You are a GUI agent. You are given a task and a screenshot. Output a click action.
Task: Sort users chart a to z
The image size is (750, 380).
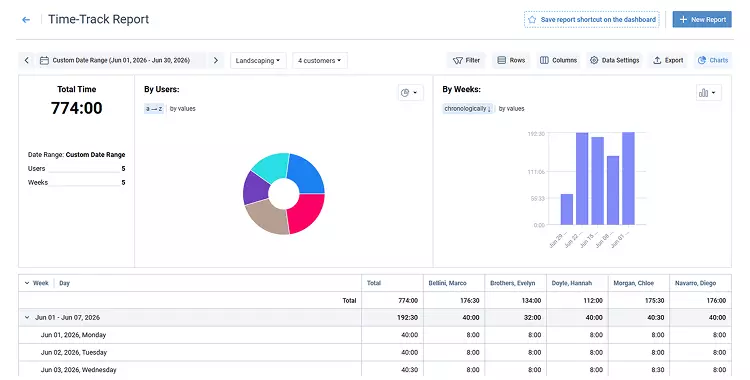(x=154, y=109)
